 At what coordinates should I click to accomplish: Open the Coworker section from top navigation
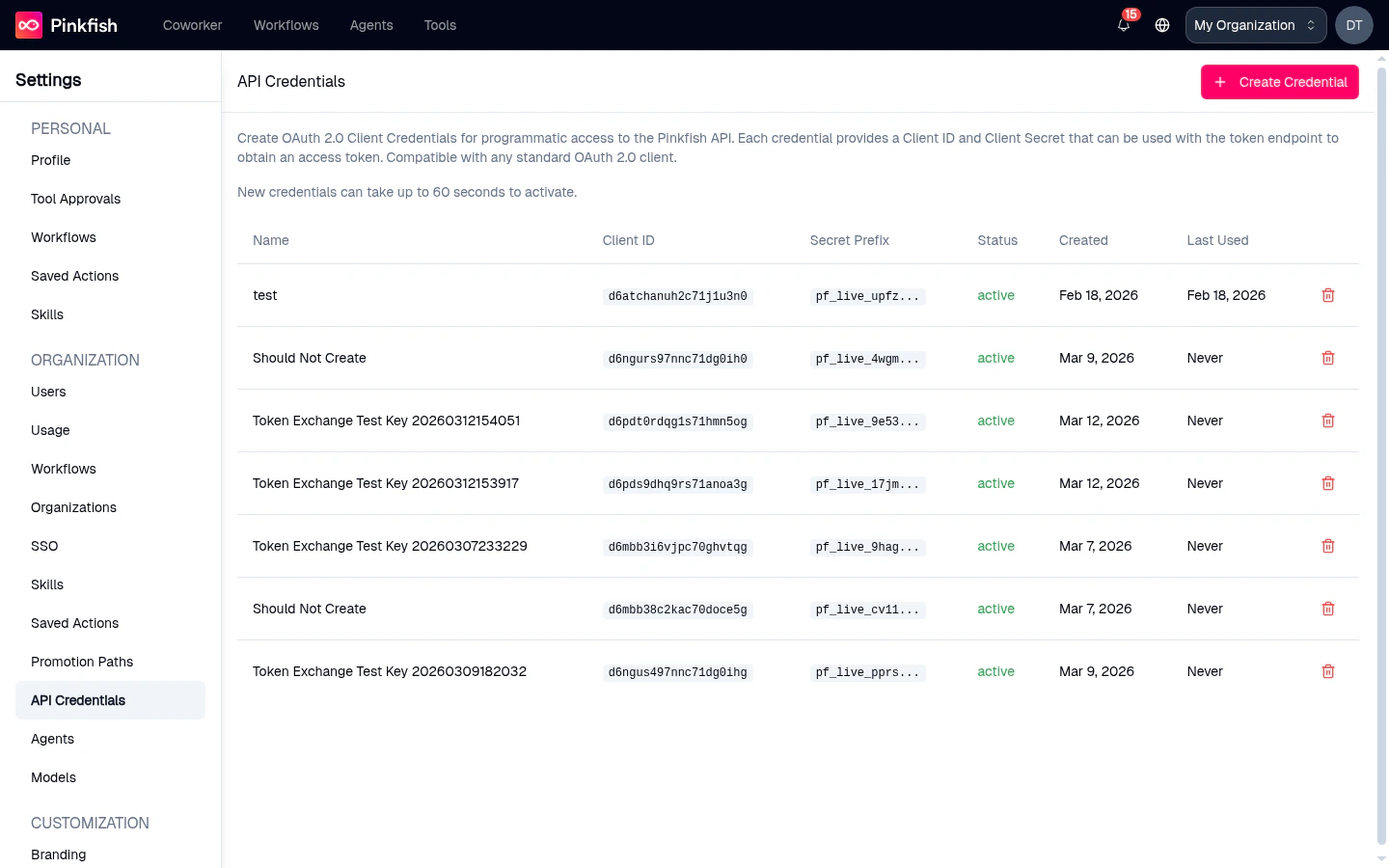pos(192,25)
